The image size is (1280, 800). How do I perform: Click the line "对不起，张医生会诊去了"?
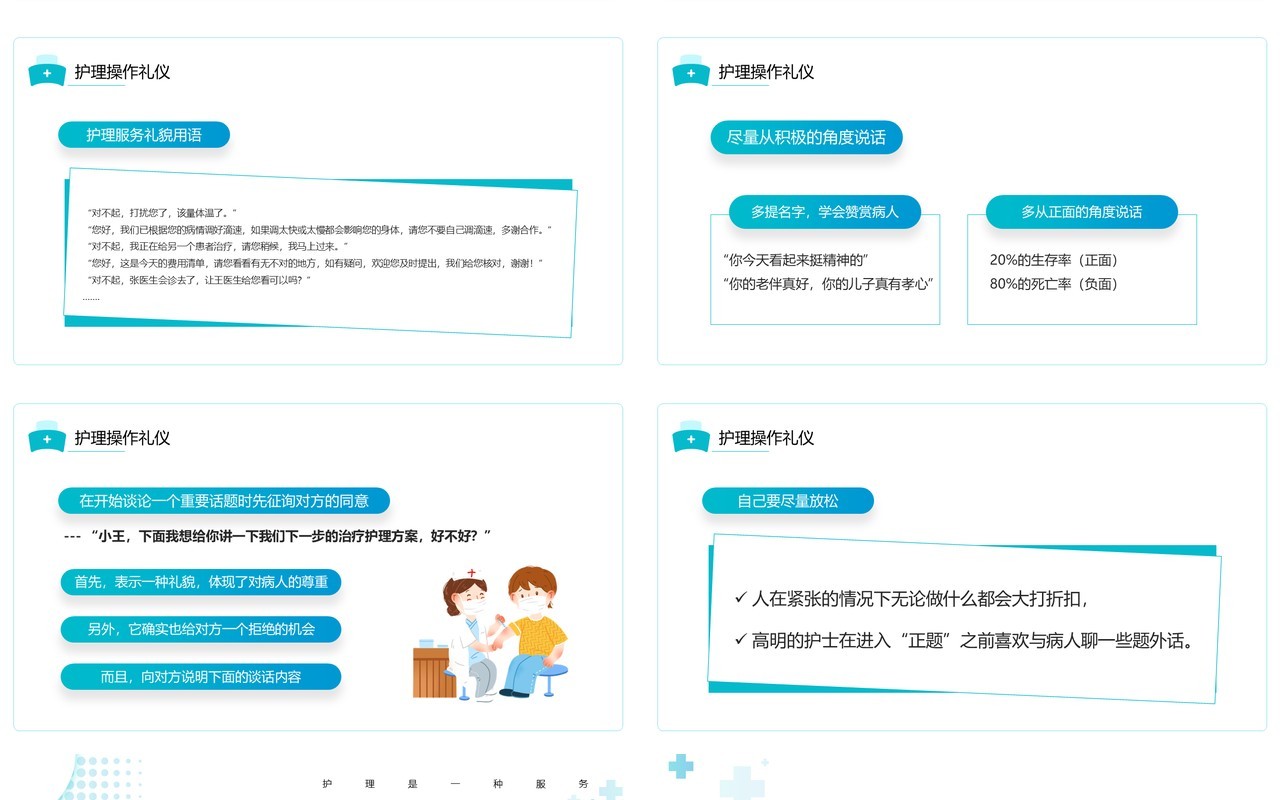coord(200,280)
